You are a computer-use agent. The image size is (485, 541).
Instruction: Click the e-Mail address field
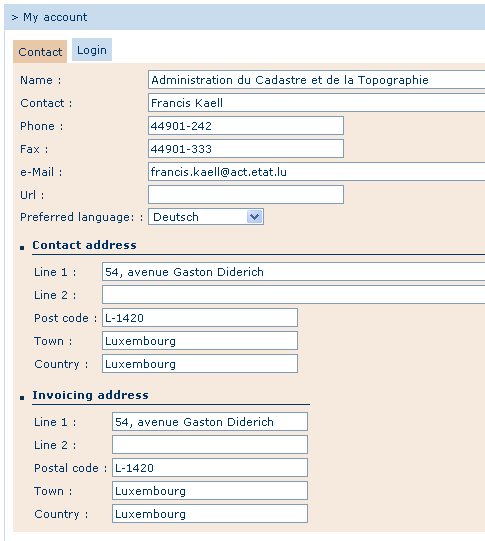317,172
